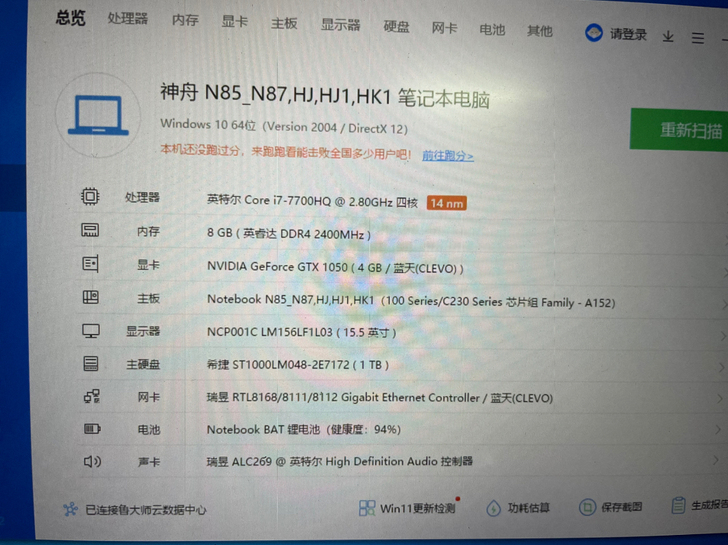
Task: Open the 处理器 tab
Action: (x=128, y=19)
